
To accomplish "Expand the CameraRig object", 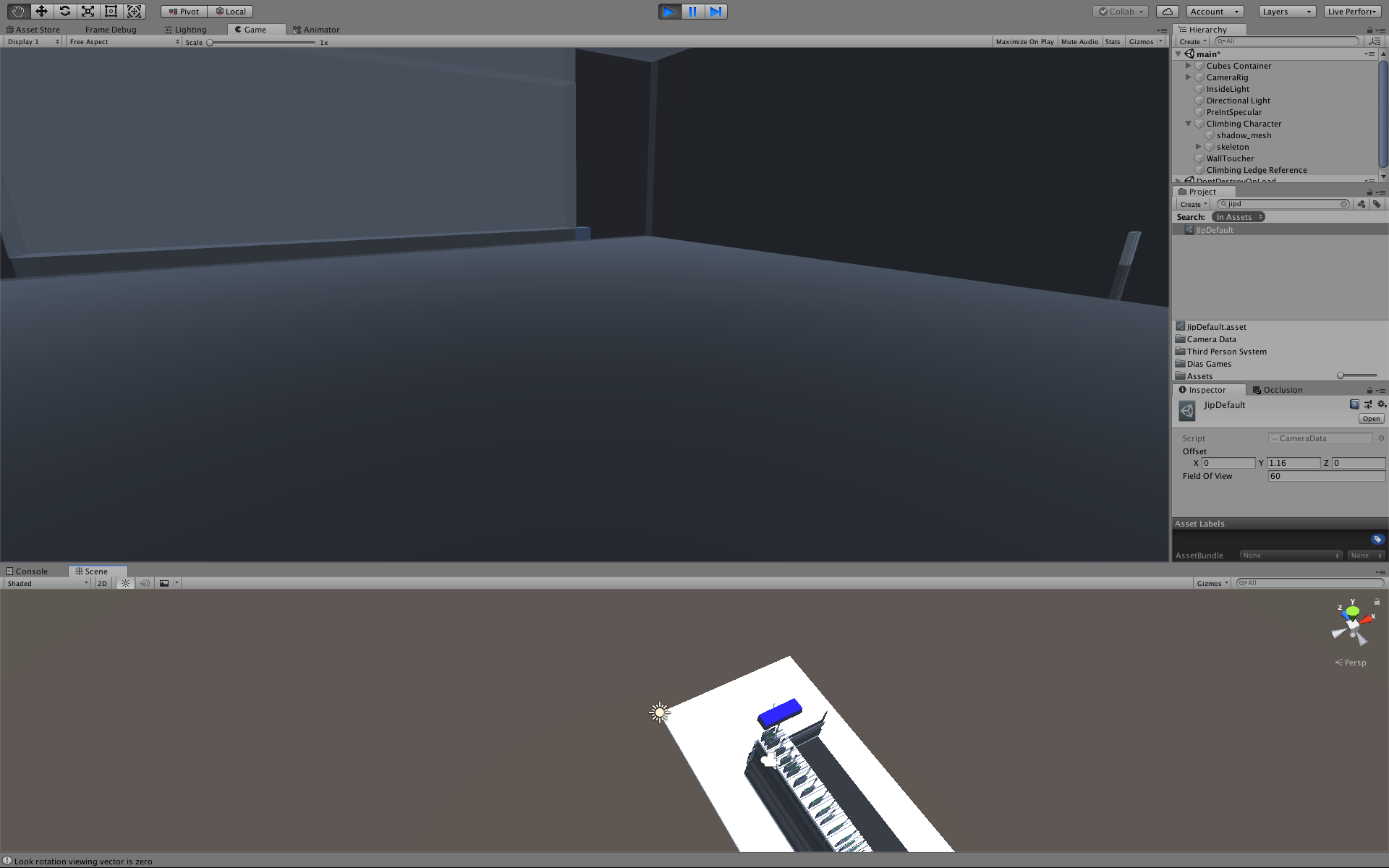I will (1188, 77).
